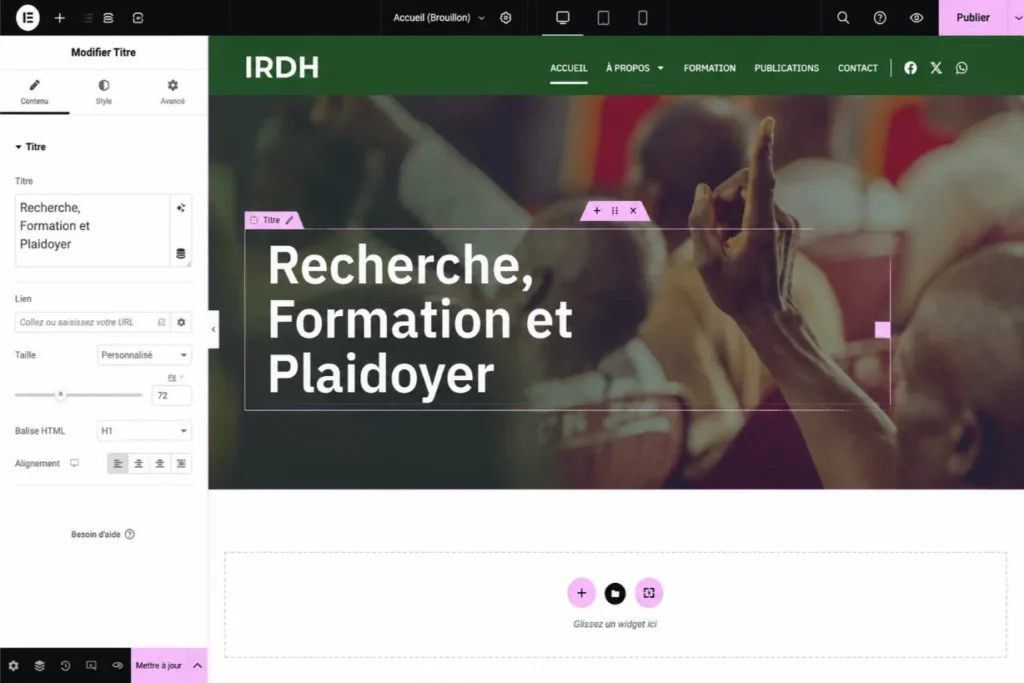The image size is (1024, 683).
Task: Expand save options arrow next to Mettre à jour
Action: point(197,665)
